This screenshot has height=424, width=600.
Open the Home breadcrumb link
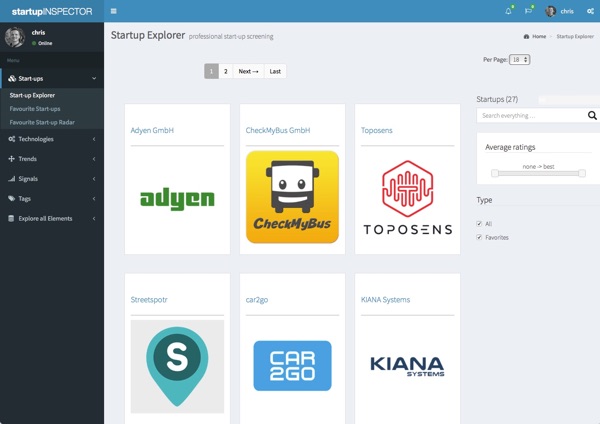[x=539, y=36]
